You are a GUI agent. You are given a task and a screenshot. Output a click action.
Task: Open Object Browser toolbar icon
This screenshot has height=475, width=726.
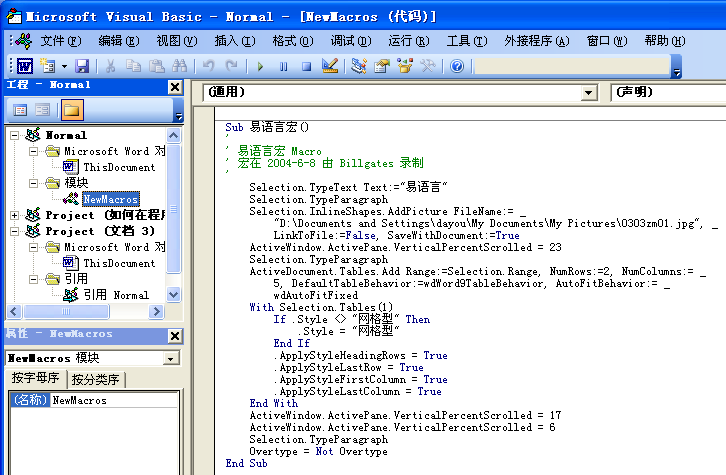coord(405,66)
